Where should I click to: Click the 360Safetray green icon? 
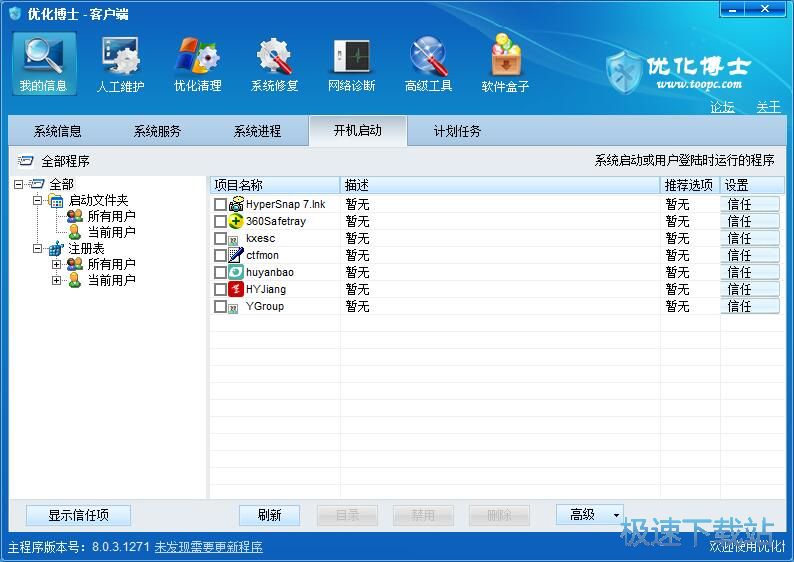tap(236, 221)
